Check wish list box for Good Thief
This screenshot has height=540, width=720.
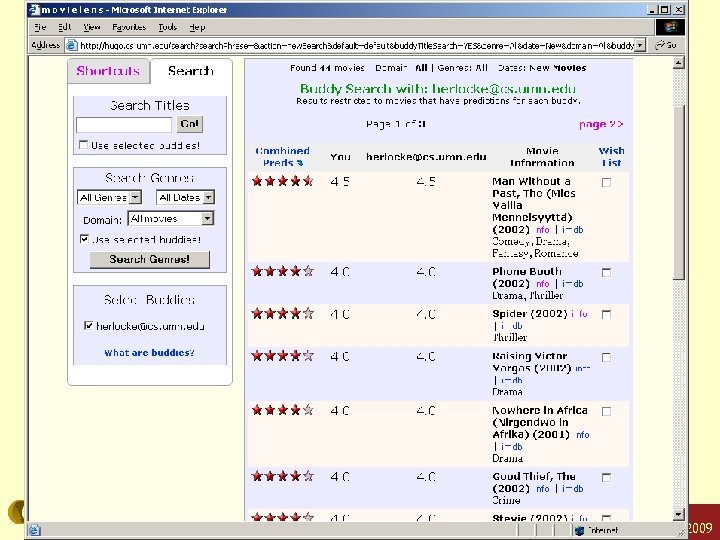606,478
